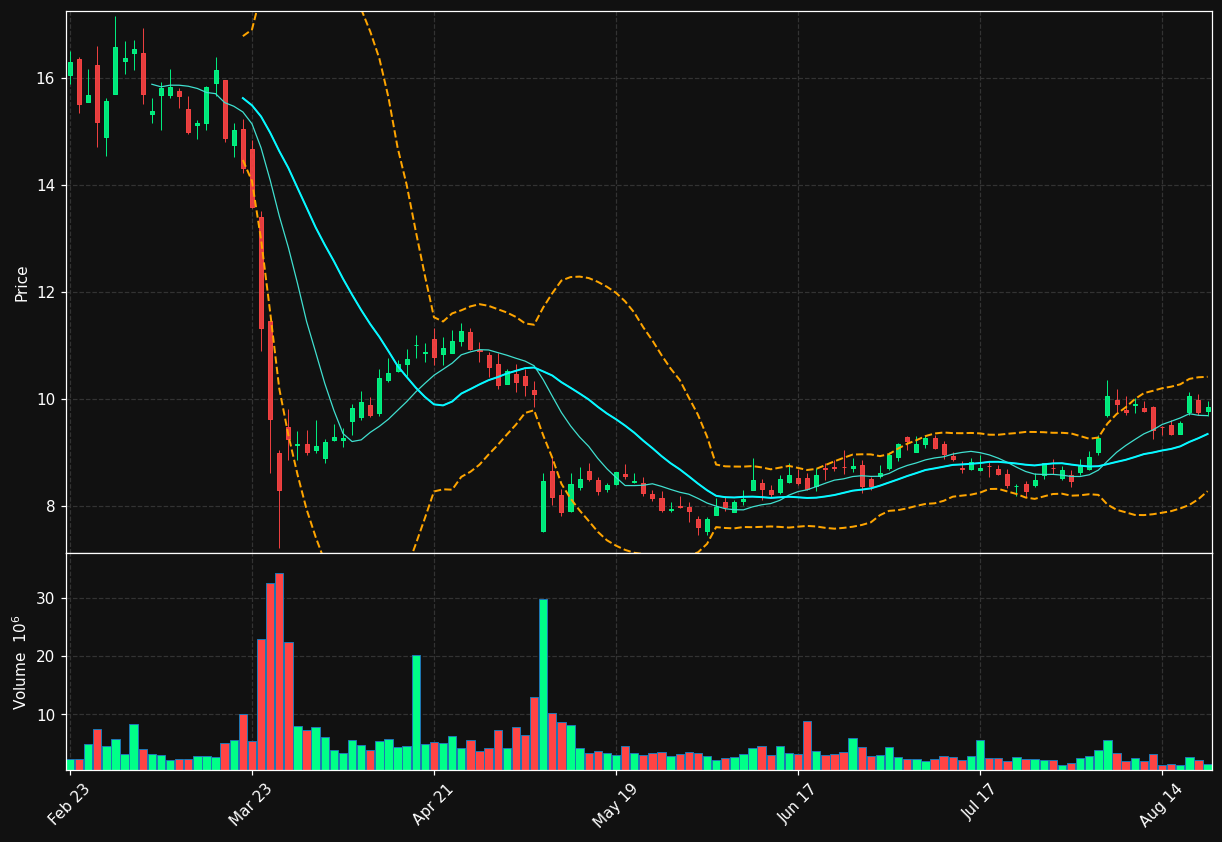
Task: Click the Mar 23 date label
Action: [251, 803]
